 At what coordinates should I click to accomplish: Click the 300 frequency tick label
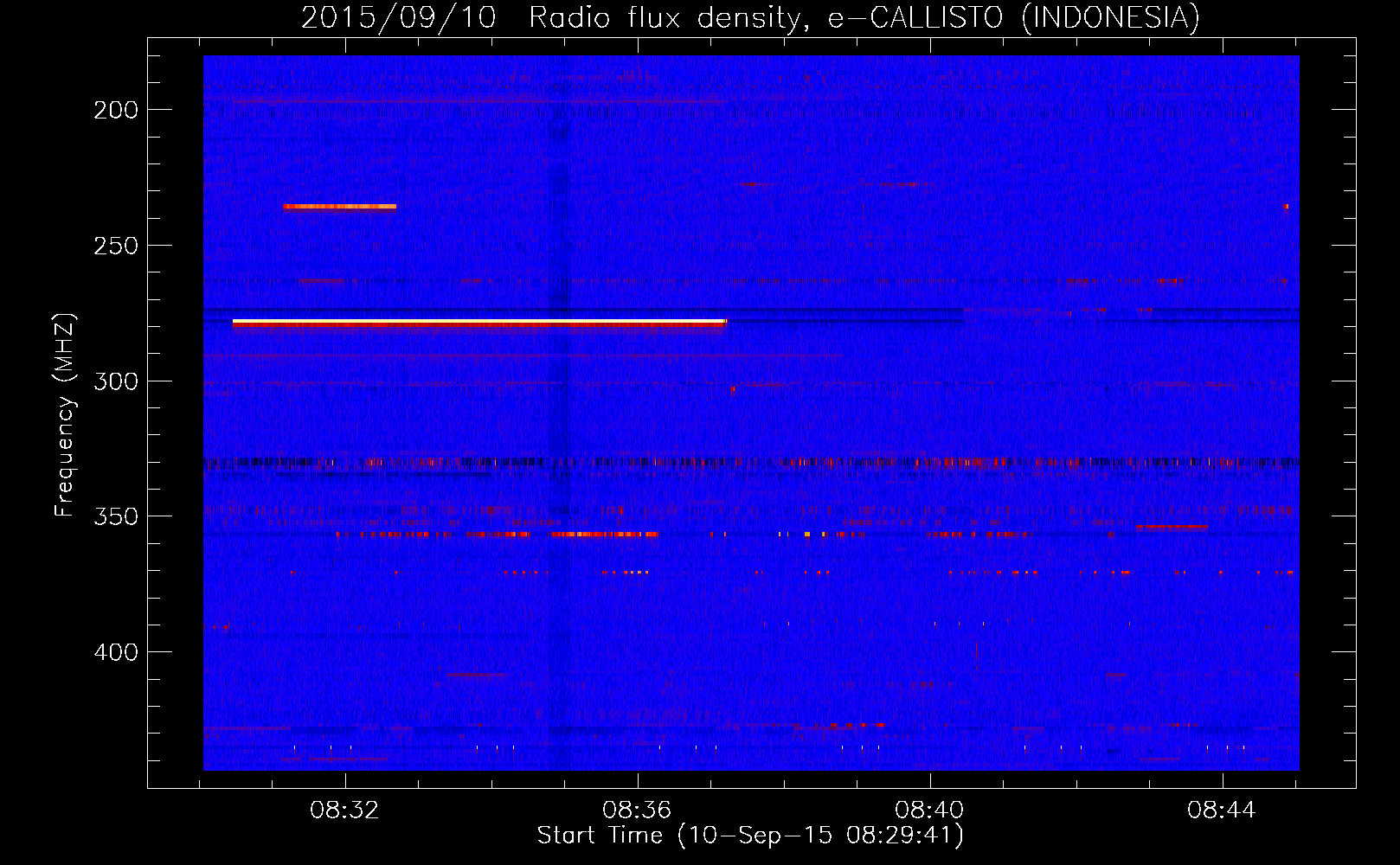pos(116,381)
